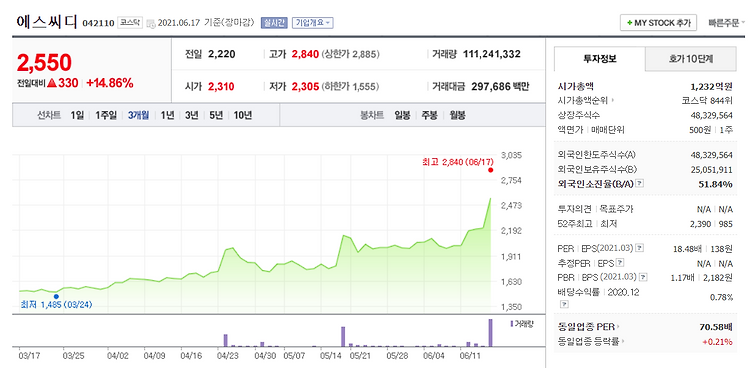Click the 하한가 1,555 text

[351, 87]
